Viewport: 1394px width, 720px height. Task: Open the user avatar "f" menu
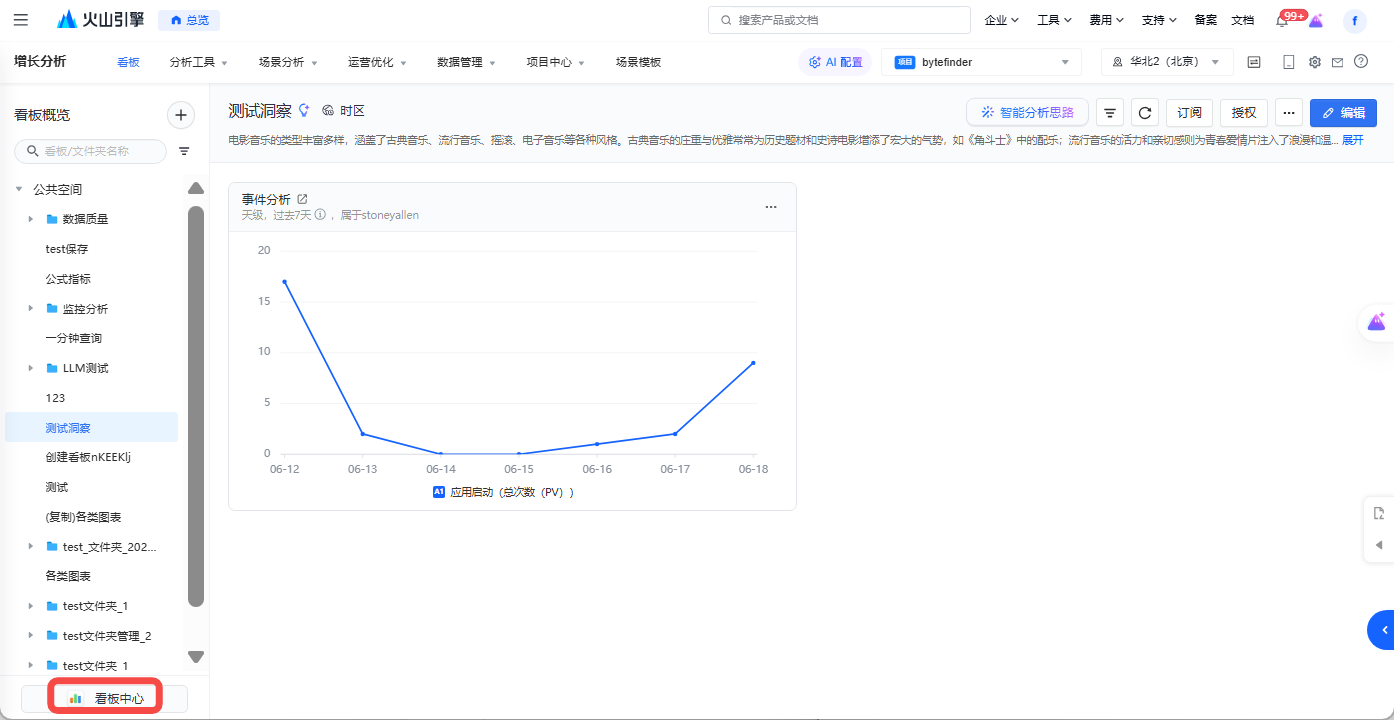coord(1355,21)
